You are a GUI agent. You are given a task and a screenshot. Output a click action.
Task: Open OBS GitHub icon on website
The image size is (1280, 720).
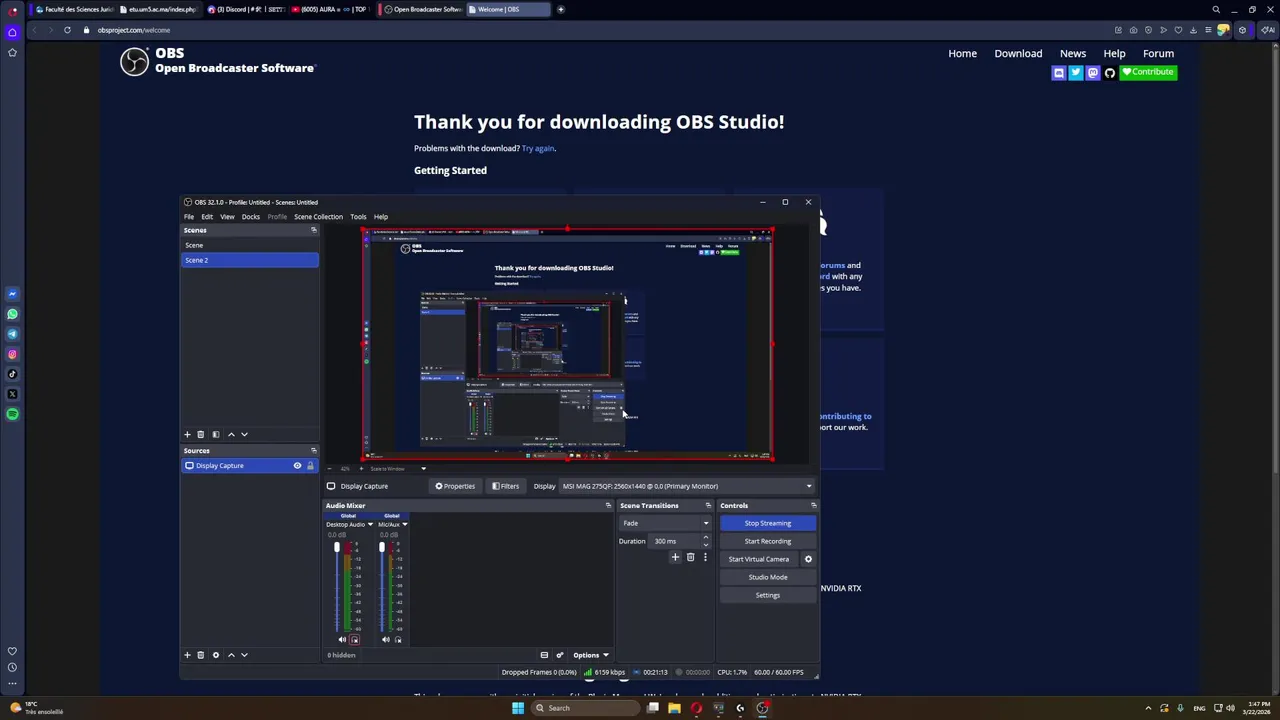coord(1109,72)
